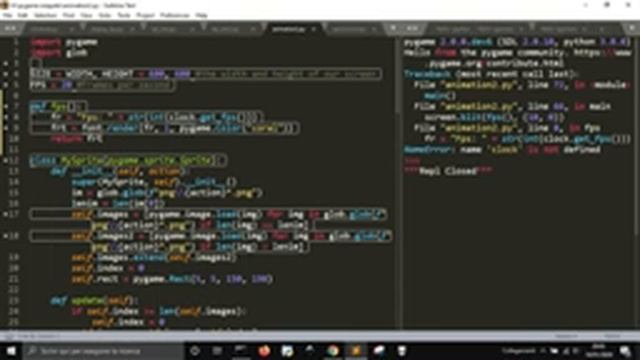Image resolution: width=640 pixels, height=360 pixels.
Task: Open the File menu
Action: pyautogui.click(x=7, y=15)
